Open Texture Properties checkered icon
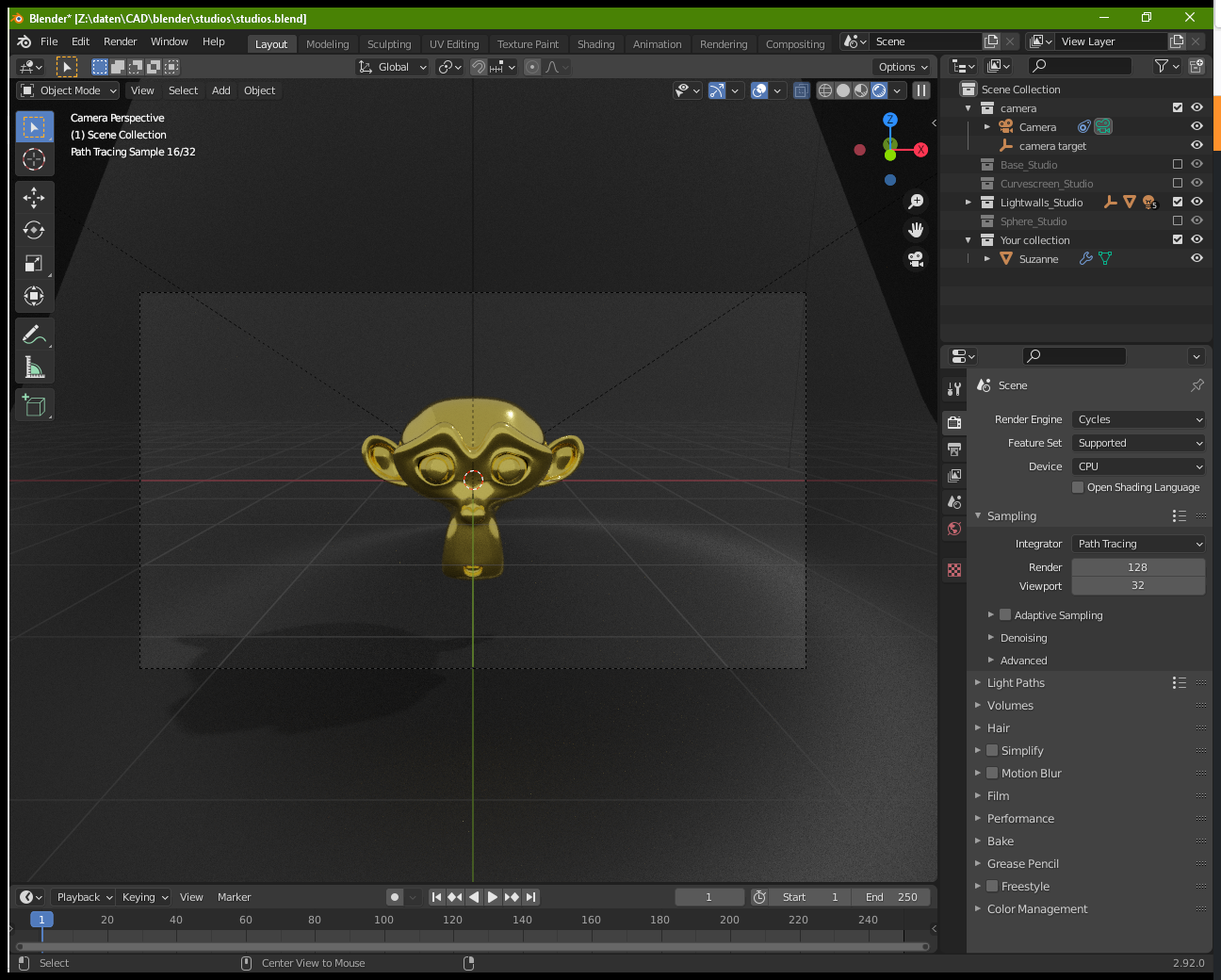This screenshot has height=980, width=1221. tap(954, 570)
